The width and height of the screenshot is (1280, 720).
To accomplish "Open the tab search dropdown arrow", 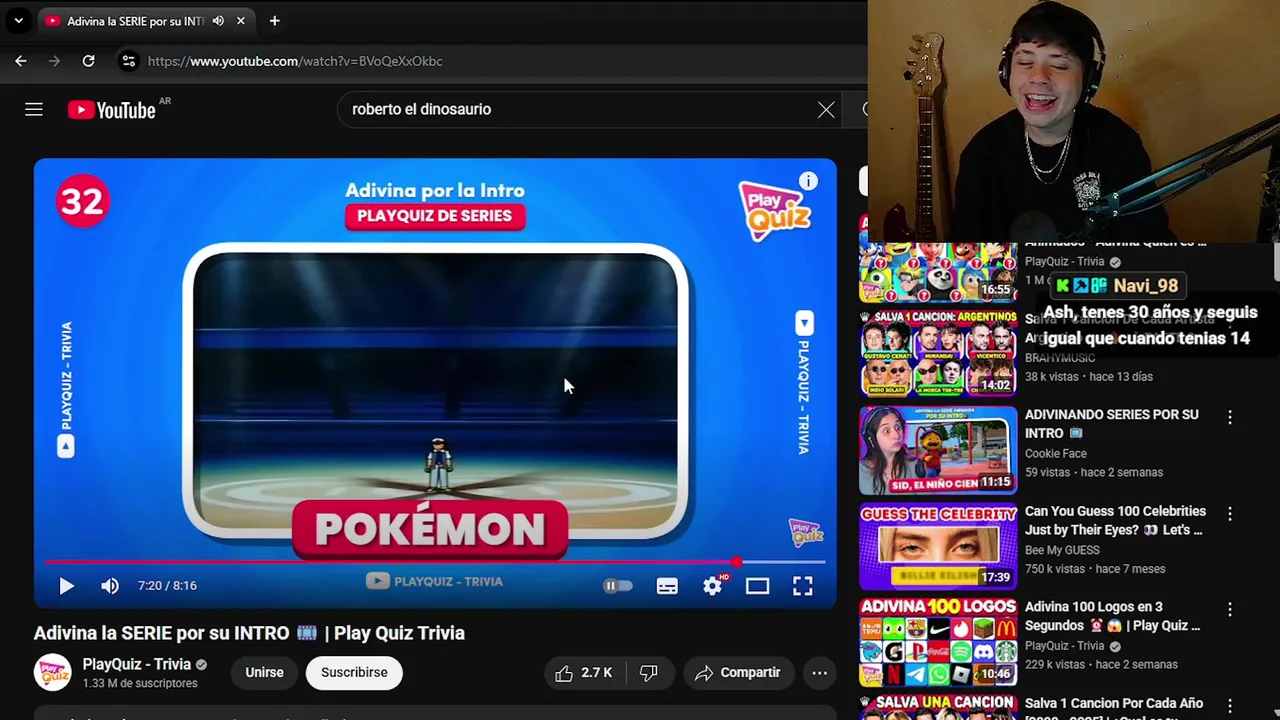I will (x=18, y=21).
